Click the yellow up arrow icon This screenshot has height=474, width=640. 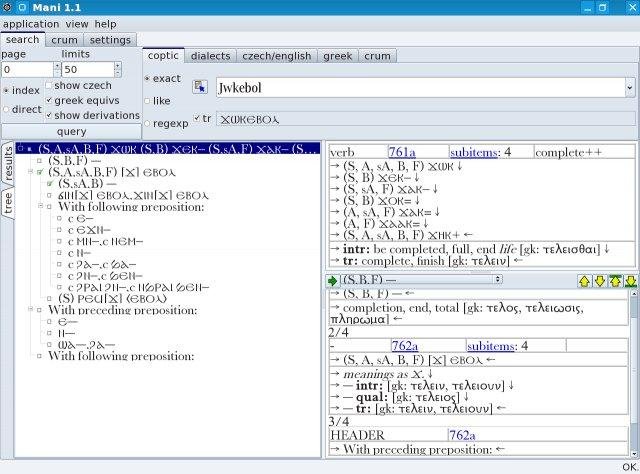click(x=584, y=281)
